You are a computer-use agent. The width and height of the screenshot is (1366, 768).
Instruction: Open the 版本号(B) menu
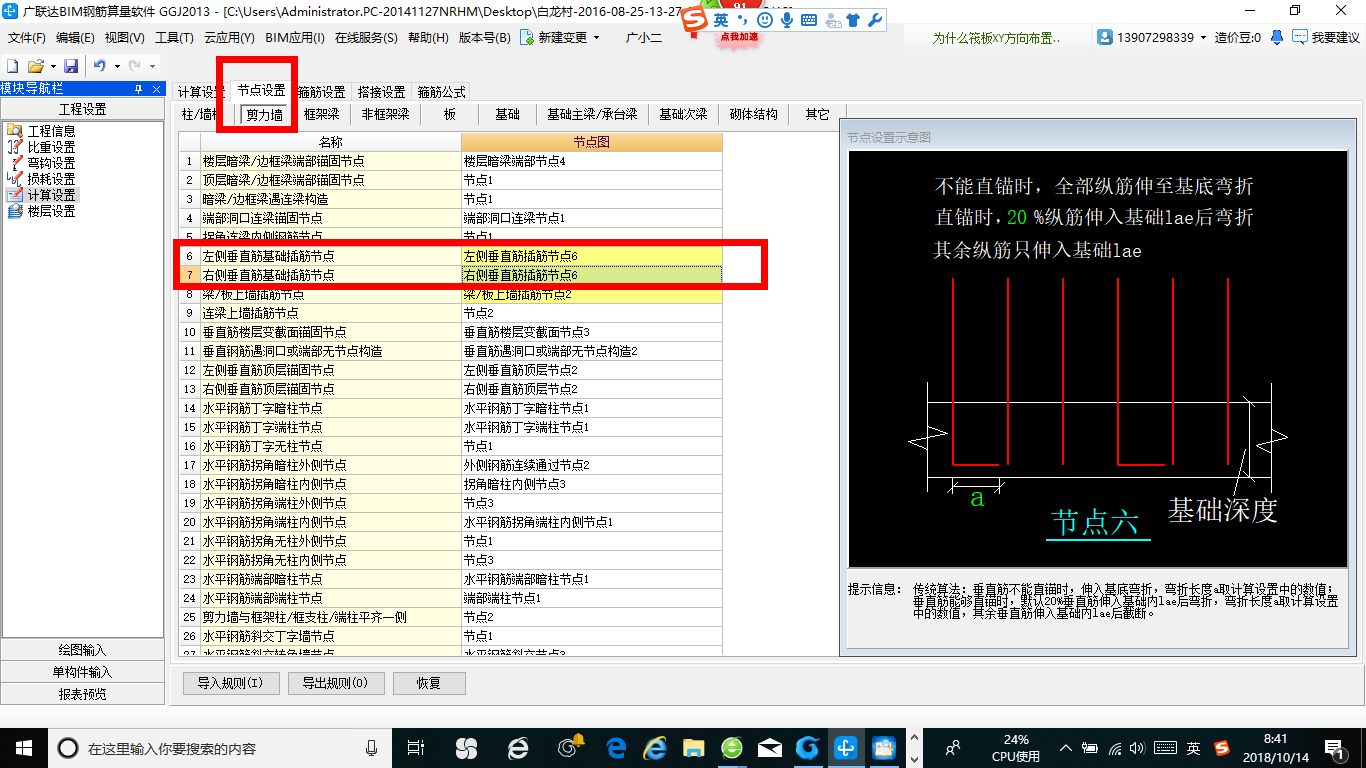484,37
